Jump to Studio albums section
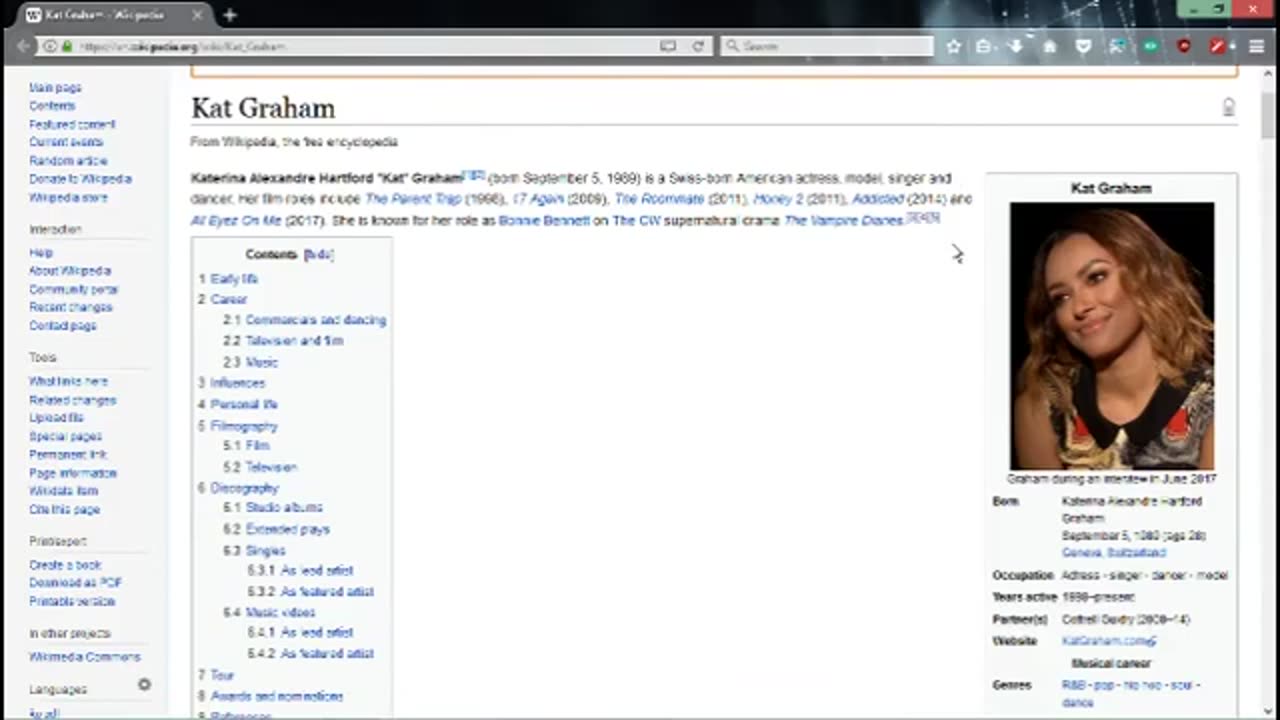The width and height of the screenshot is (1280, 720). [x=284, y=508]
